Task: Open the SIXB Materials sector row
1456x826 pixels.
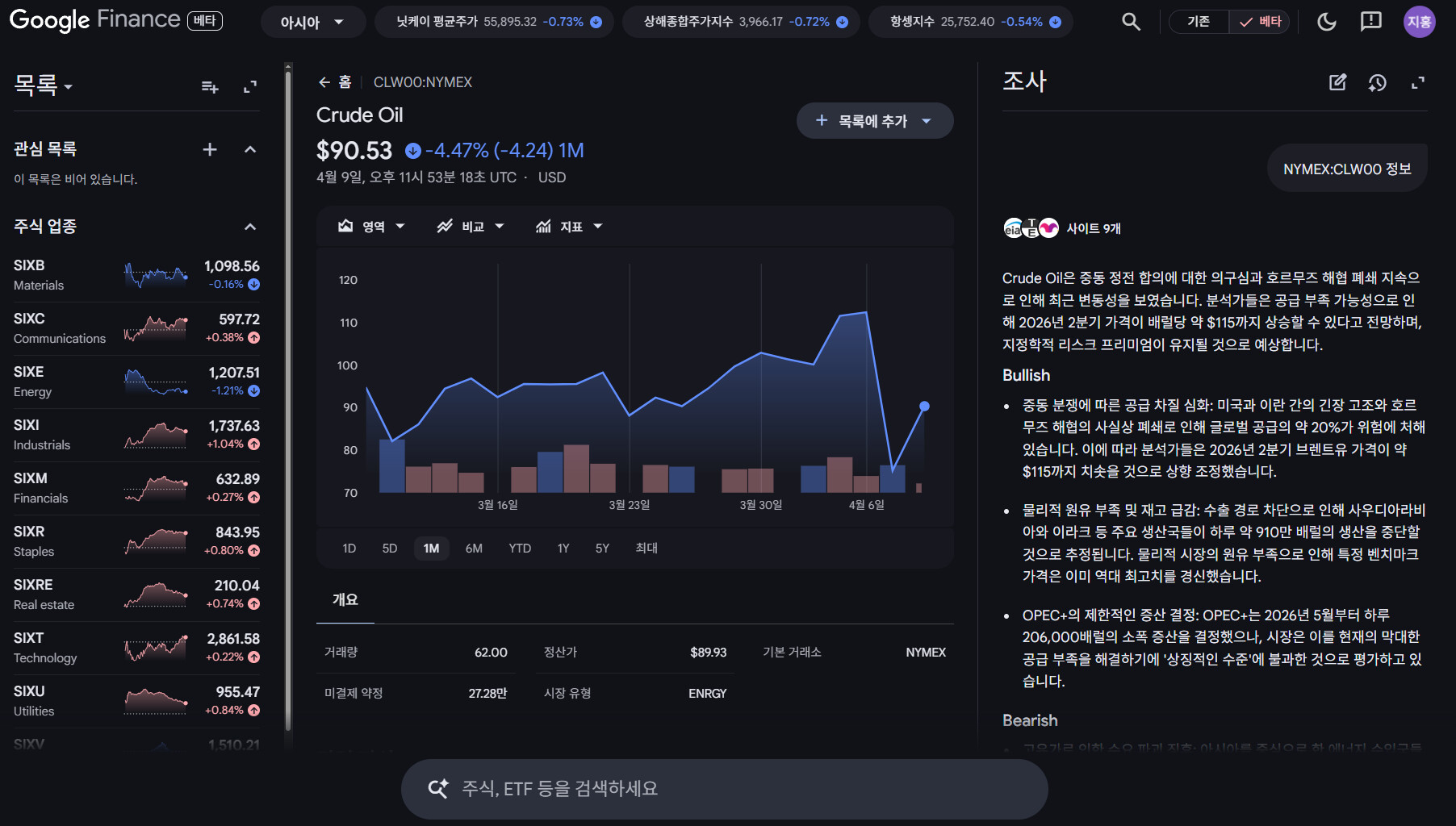Action: pos(136,275)
